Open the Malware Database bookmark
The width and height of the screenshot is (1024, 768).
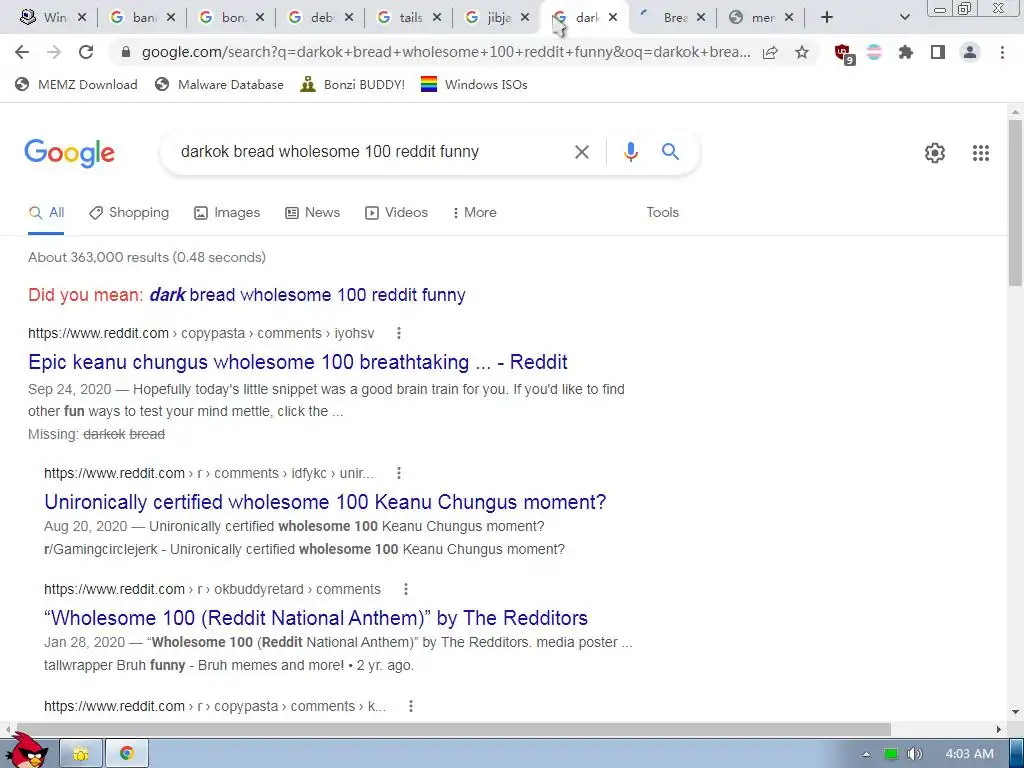219,84
